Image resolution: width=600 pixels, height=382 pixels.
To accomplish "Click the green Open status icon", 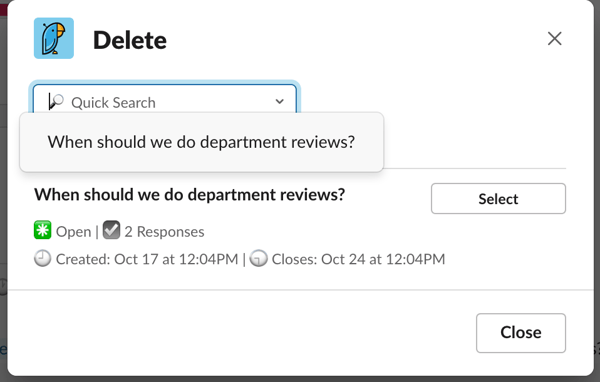I will (x=42, y=230).
